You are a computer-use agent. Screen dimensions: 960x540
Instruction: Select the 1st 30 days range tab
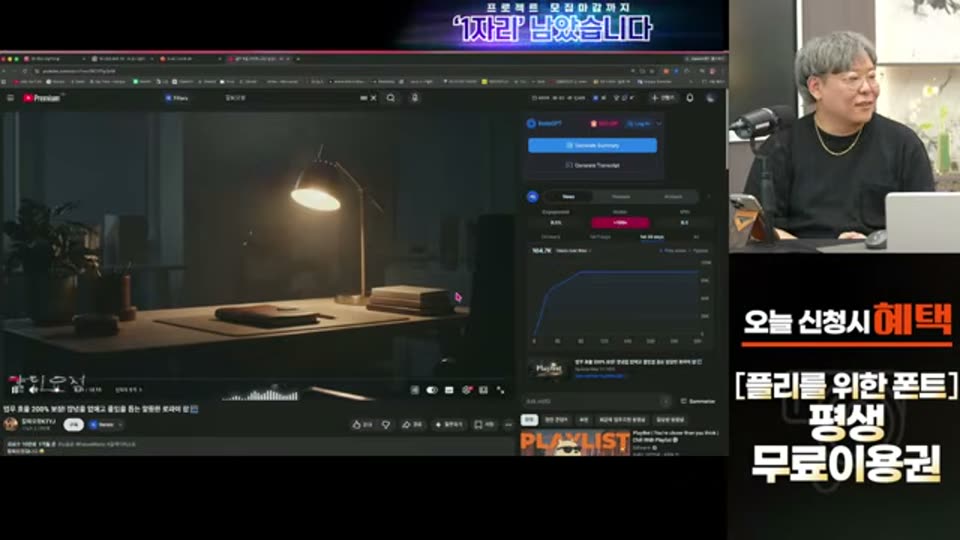click(x=651, y=237)
